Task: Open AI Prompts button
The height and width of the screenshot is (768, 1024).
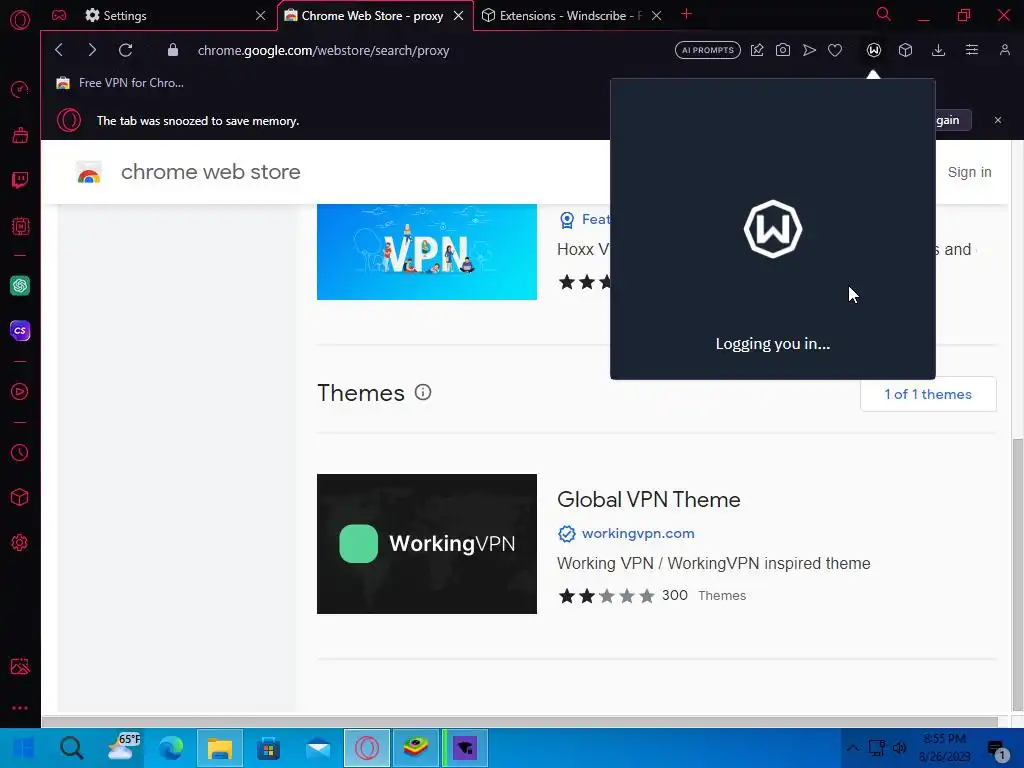Action: [707, 50]
